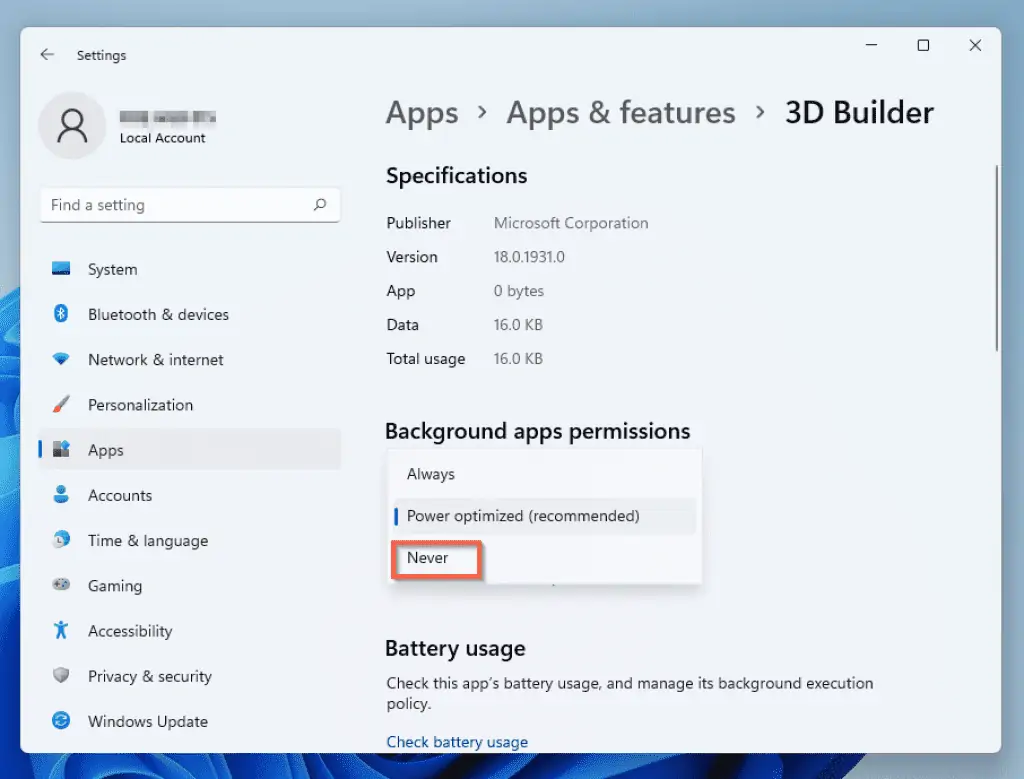Select the Accessibility figure icon

click(61, 631)
